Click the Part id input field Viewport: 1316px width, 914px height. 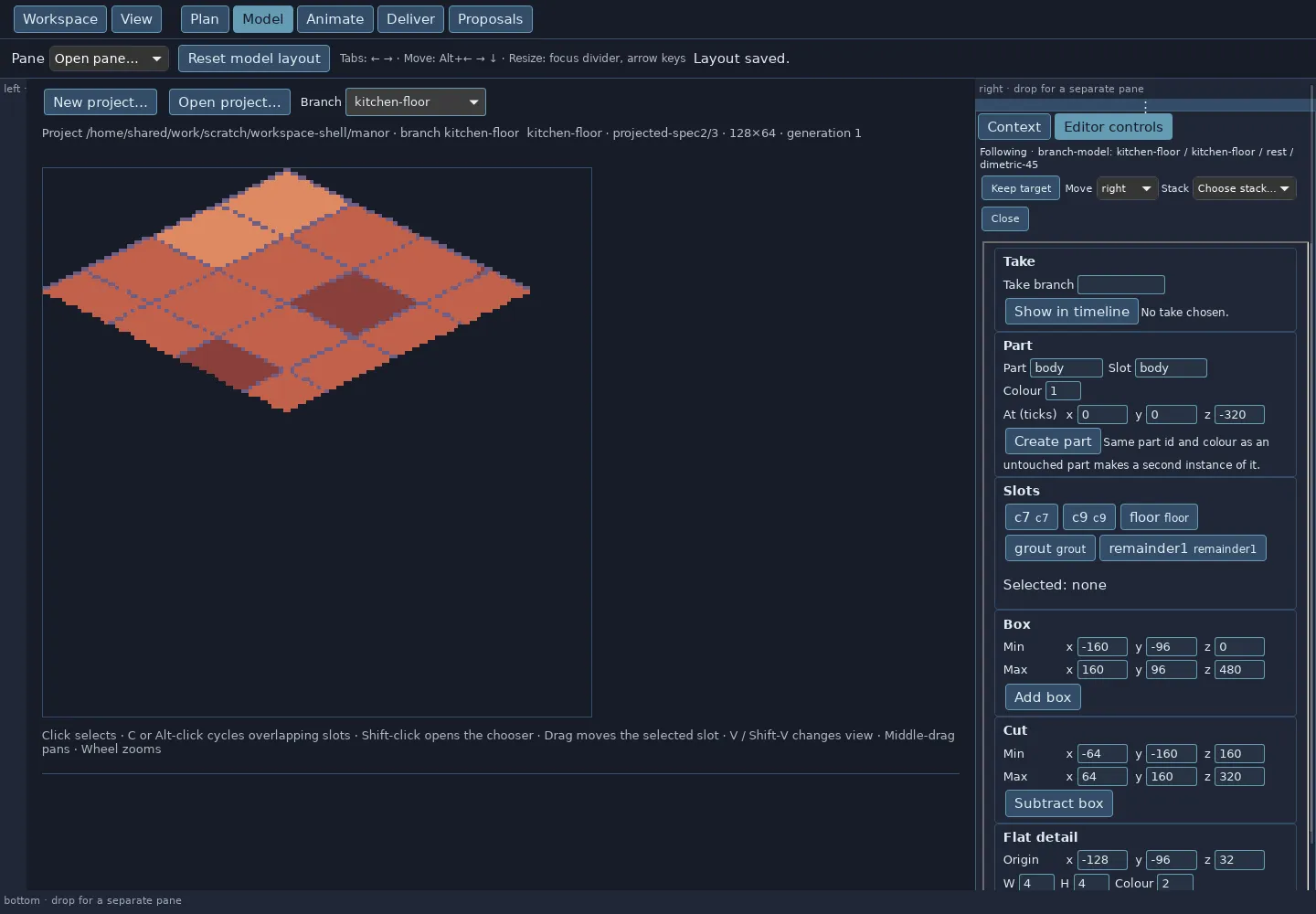(1067, 368)
